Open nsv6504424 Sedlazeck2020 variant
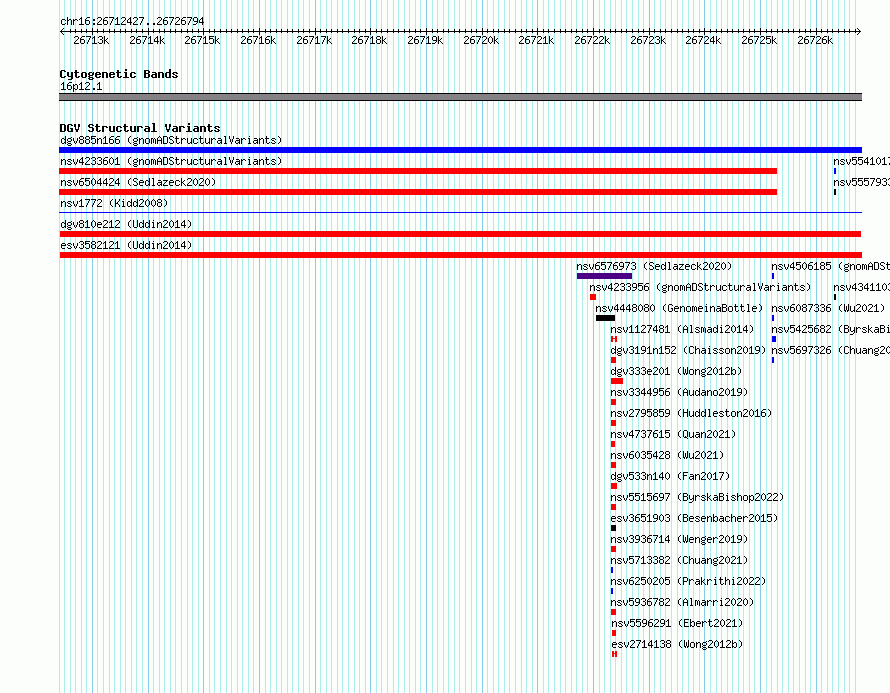890x693 pixels. click(138, 182)
